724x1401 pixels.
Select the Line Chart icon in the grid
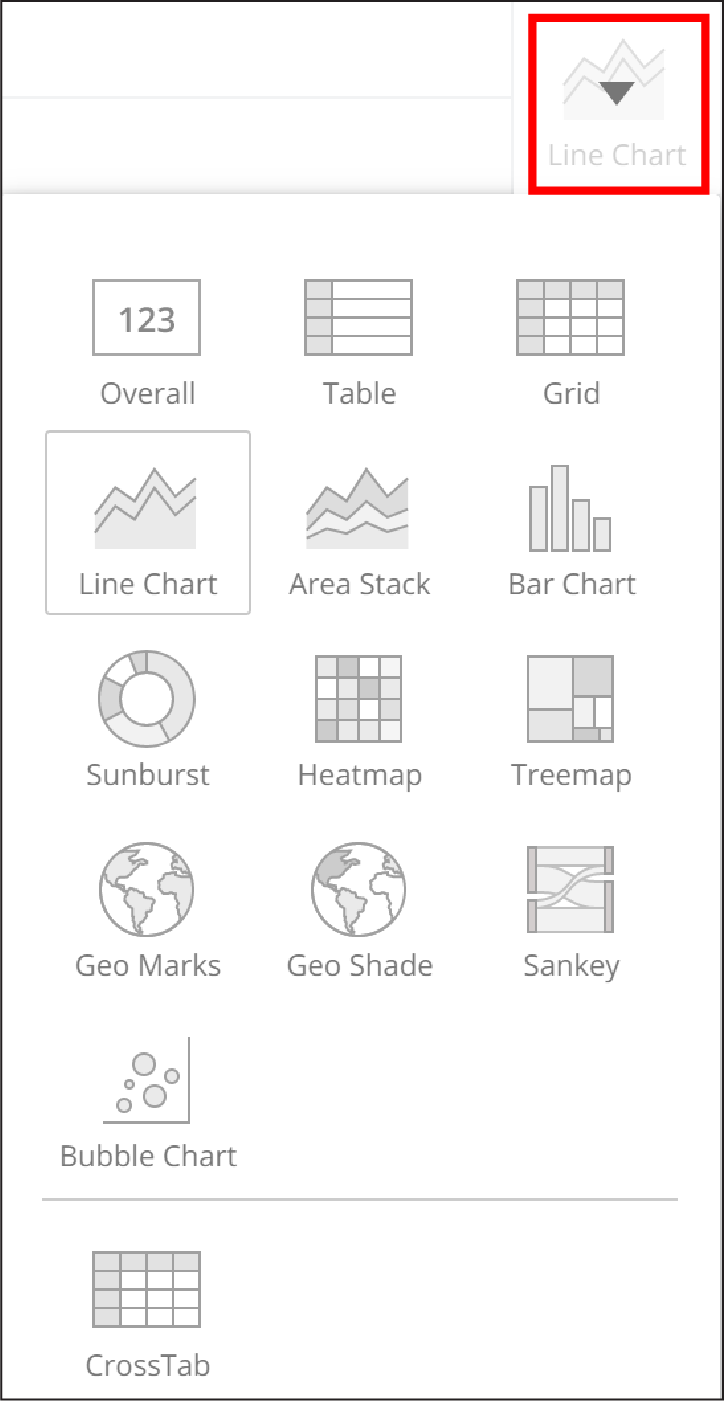pyautogui.click(x=146, y=508)
